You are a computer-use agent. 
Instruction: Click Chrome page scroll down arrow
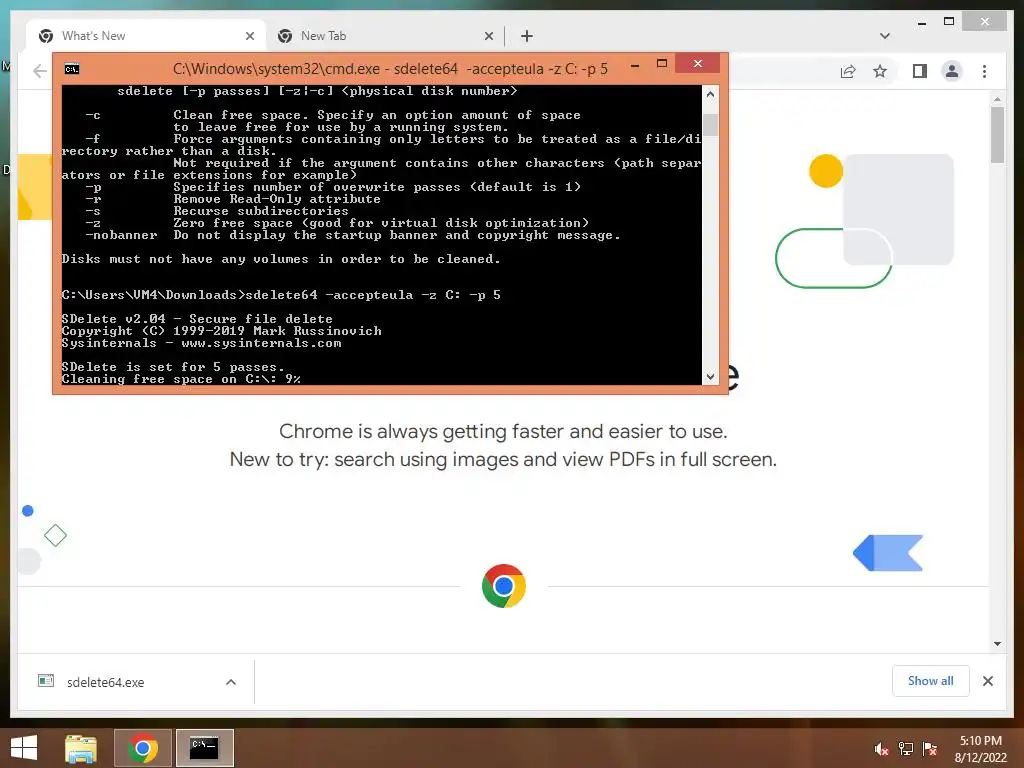coord(997,644)
